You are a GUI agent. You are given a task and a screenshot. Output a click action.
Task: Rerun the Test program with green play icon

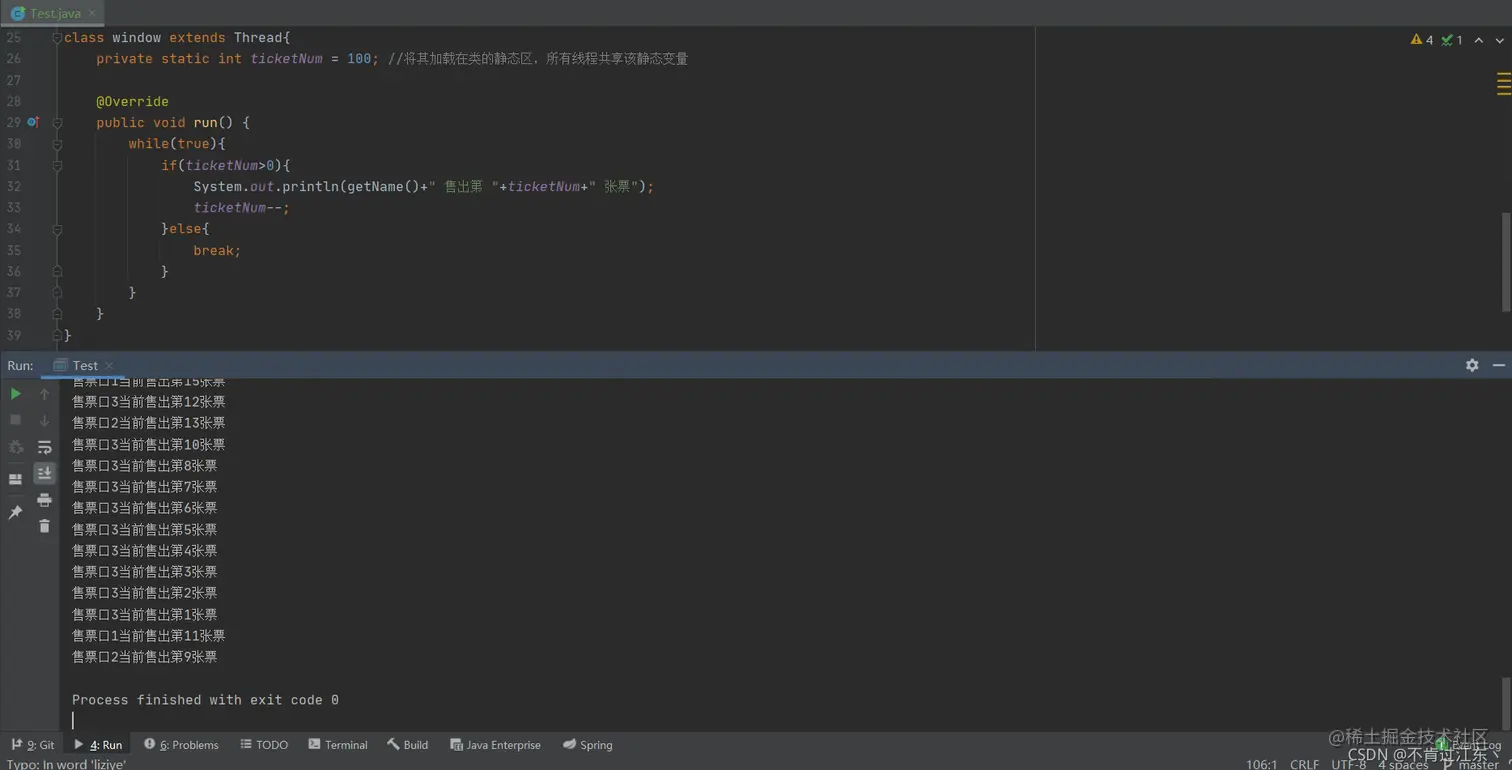[15, 394]
